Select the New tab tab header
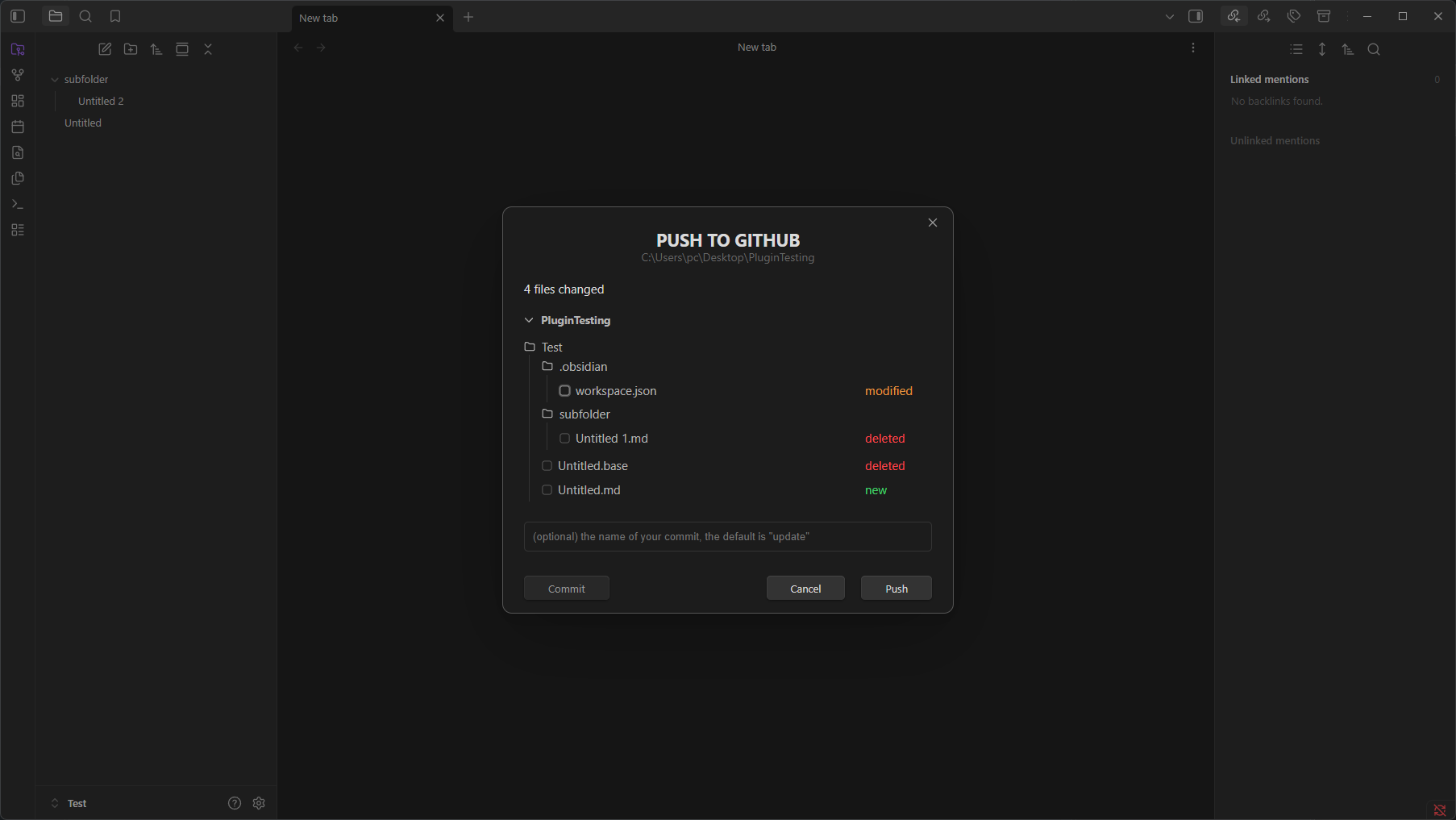1456x820 pixels. point(372,18)
